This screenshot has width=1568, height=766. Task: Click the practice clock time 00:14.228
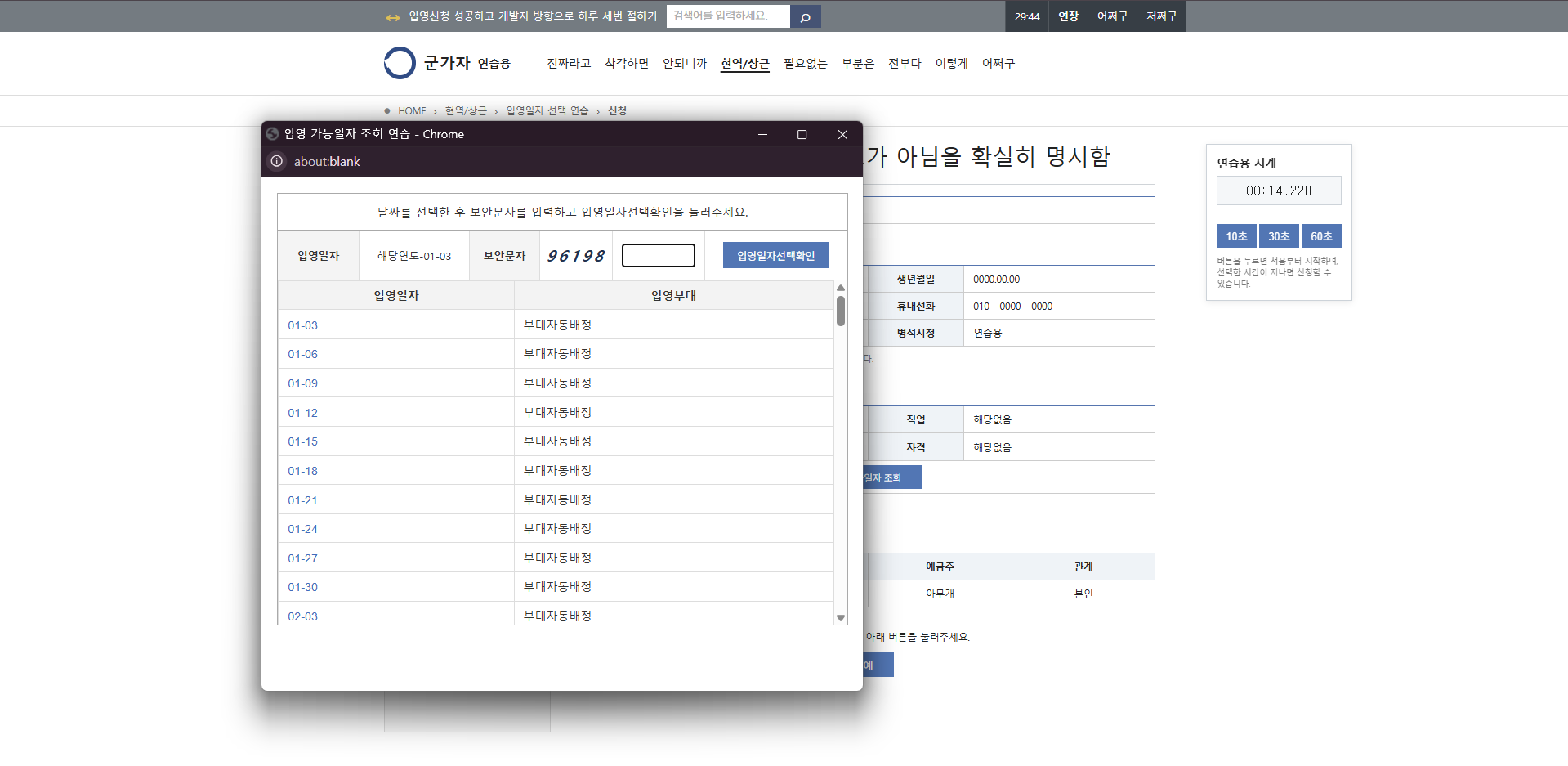point(1279,190)
